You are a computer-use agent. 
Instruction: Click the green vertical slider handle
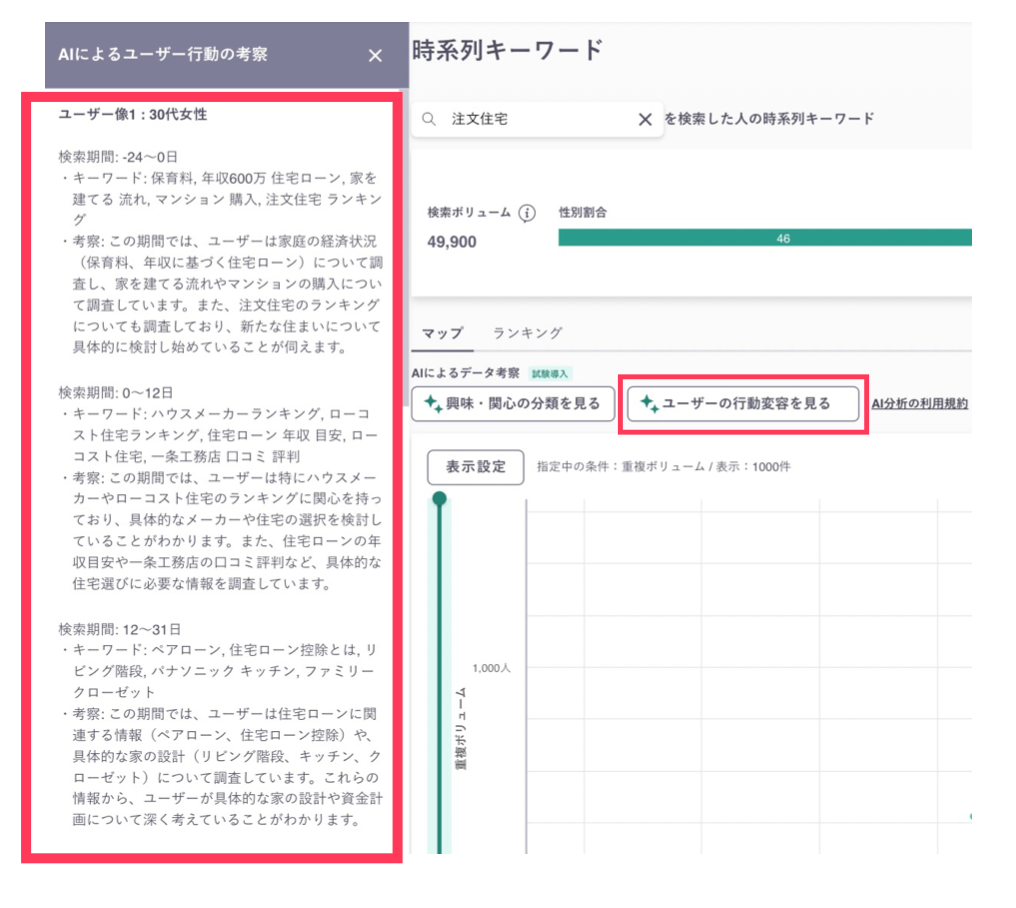(x=439, y=498)
